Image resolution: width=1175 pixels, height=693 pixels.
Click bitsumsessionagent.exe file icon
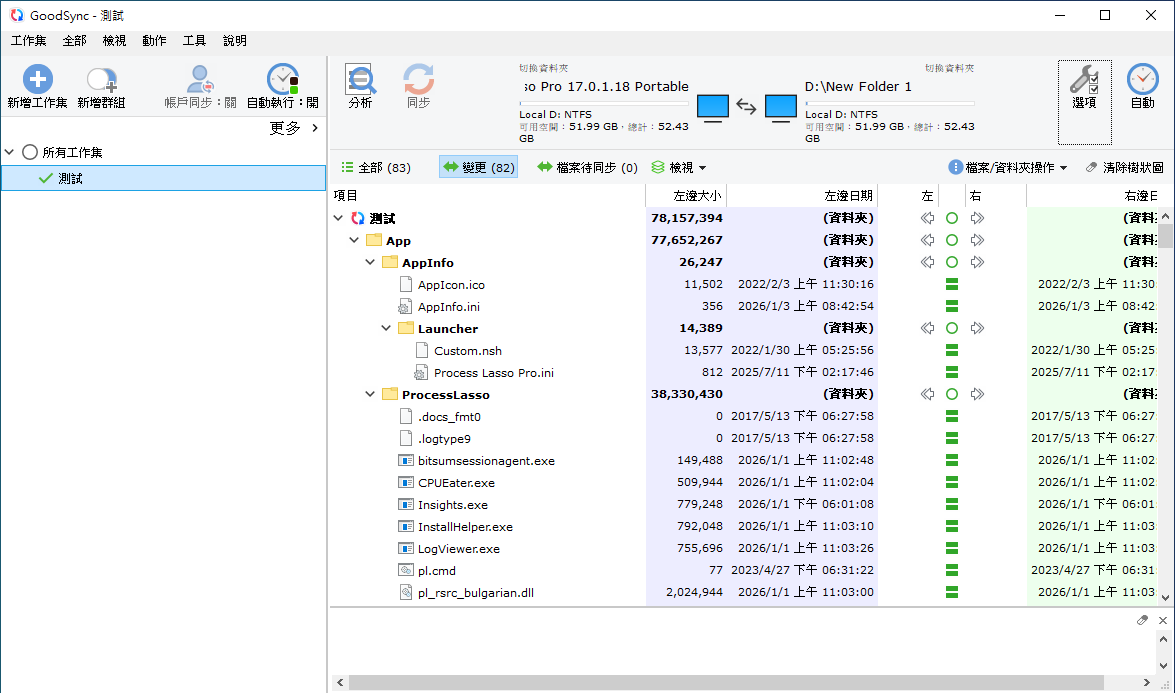(405, 461)
